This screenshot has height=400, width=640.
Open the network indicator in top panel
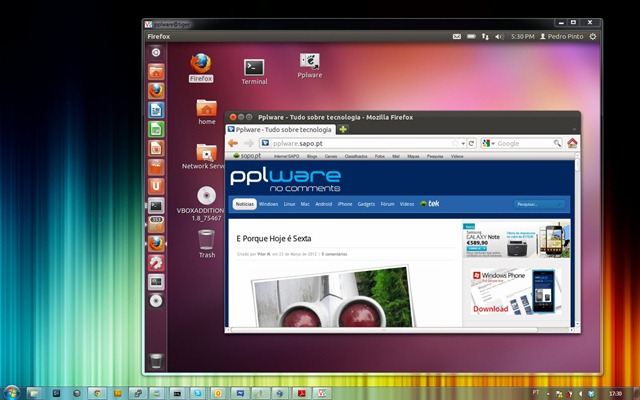pos(485,37)
